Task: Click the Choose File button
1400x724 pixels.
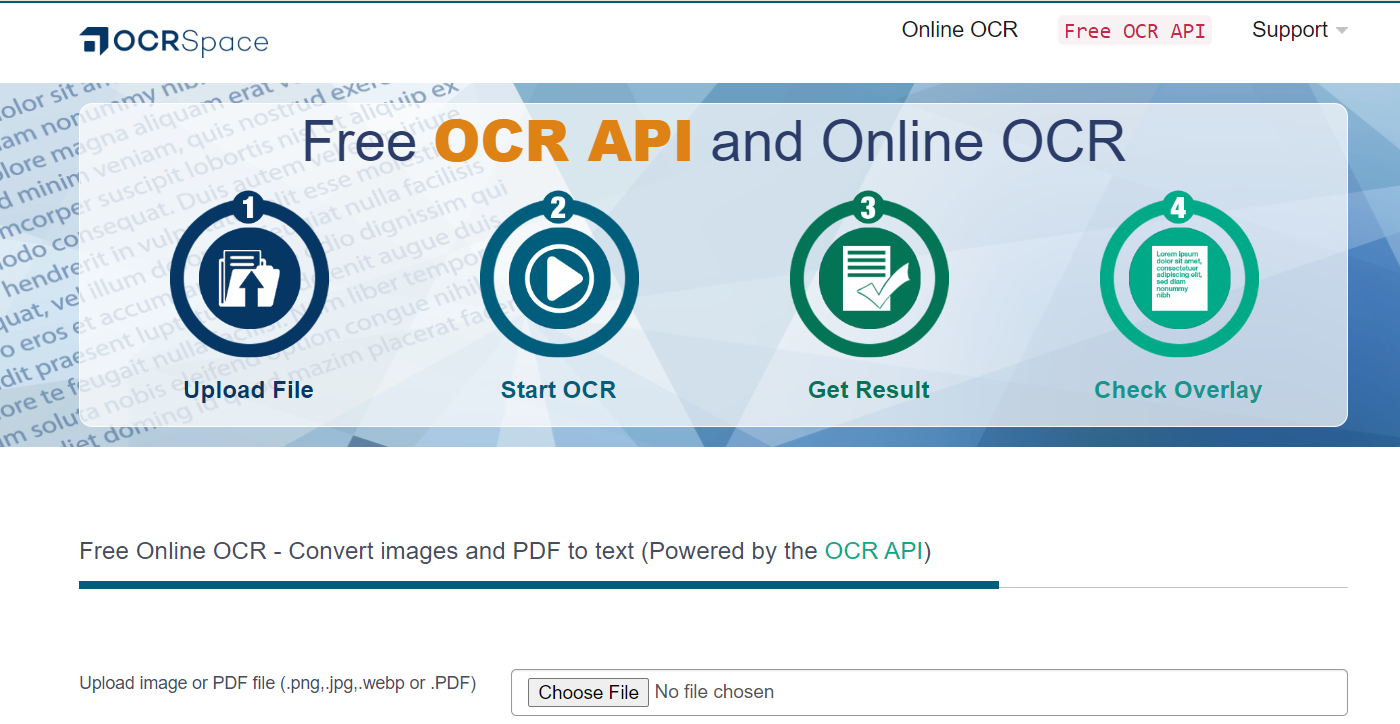Action: point(589,692)
